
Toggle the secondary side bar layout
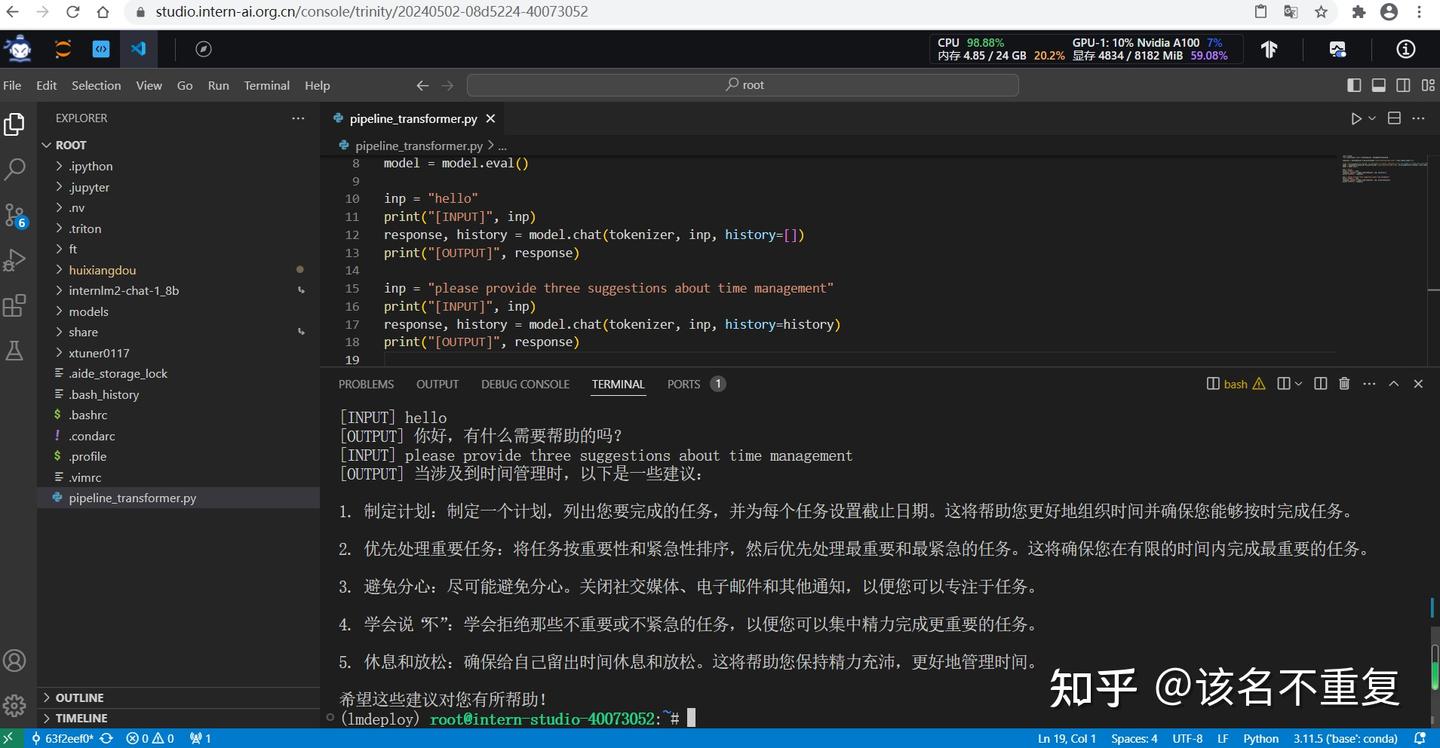[x=1403, y=86]
